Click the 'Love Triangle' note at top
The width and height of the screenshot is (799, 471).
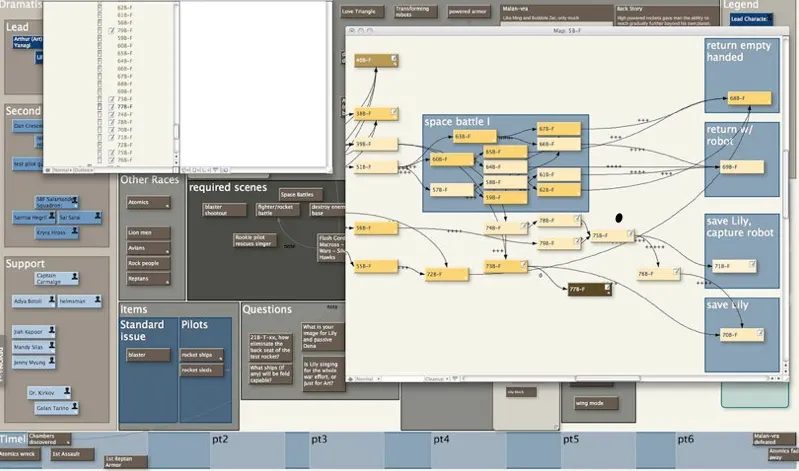[x=362, y=11]
